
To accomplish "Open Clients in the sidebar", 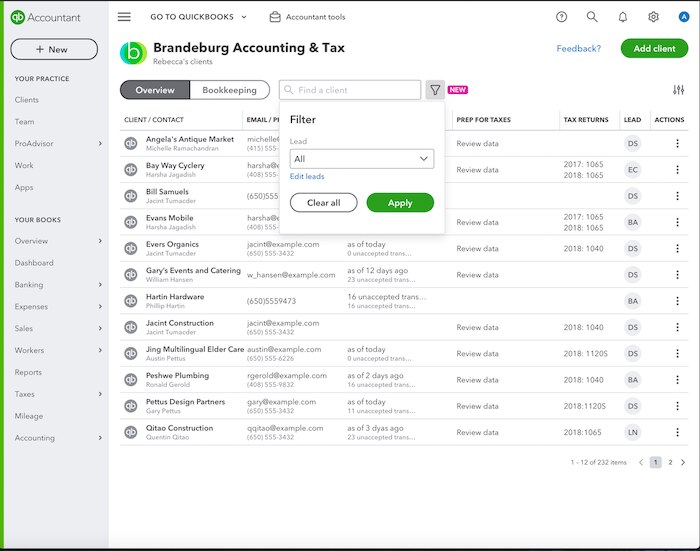I will point(27,100).
